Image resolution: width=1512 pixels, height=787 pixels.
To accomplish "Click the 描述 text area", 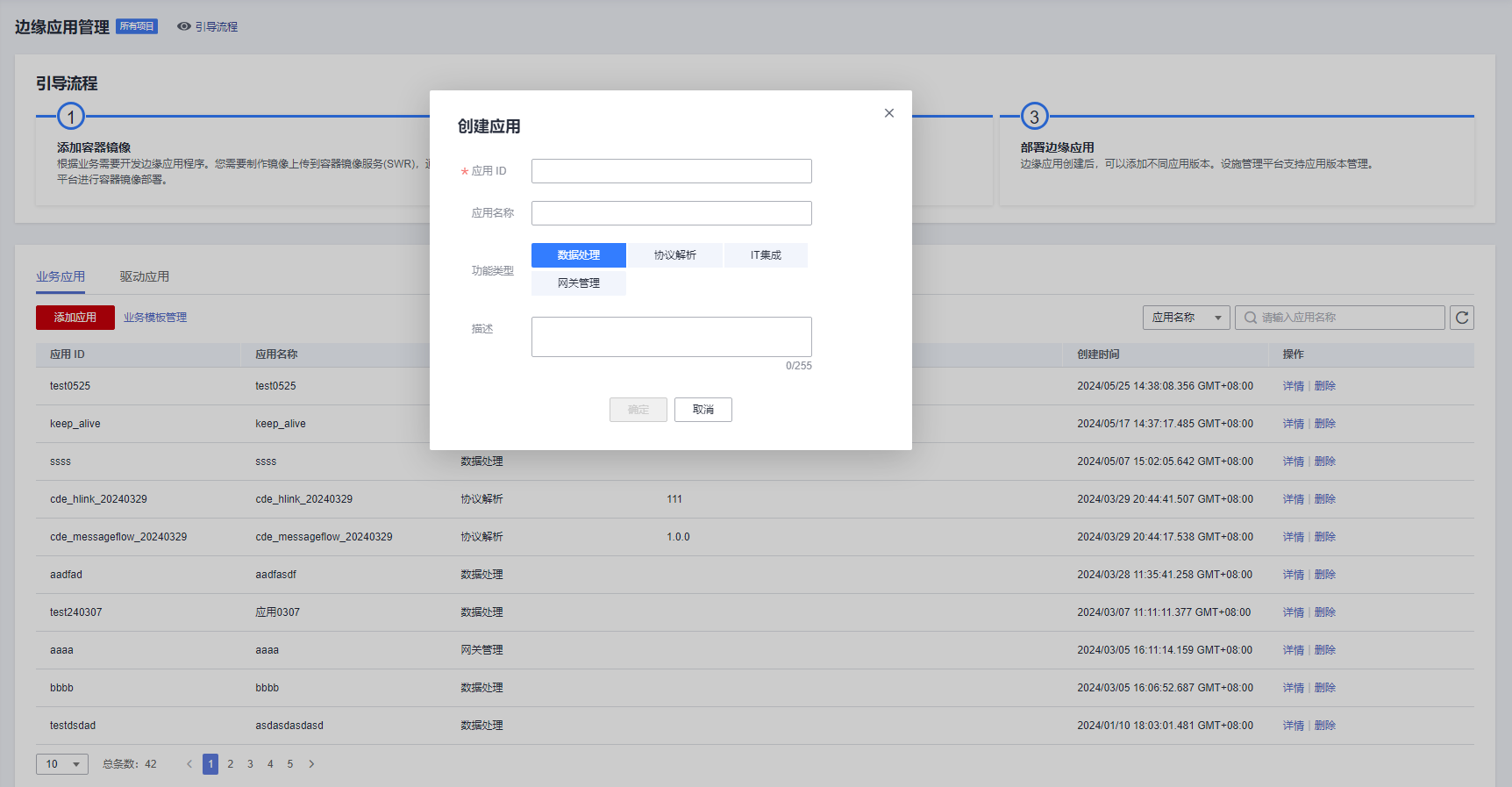I will click(671, 337).
